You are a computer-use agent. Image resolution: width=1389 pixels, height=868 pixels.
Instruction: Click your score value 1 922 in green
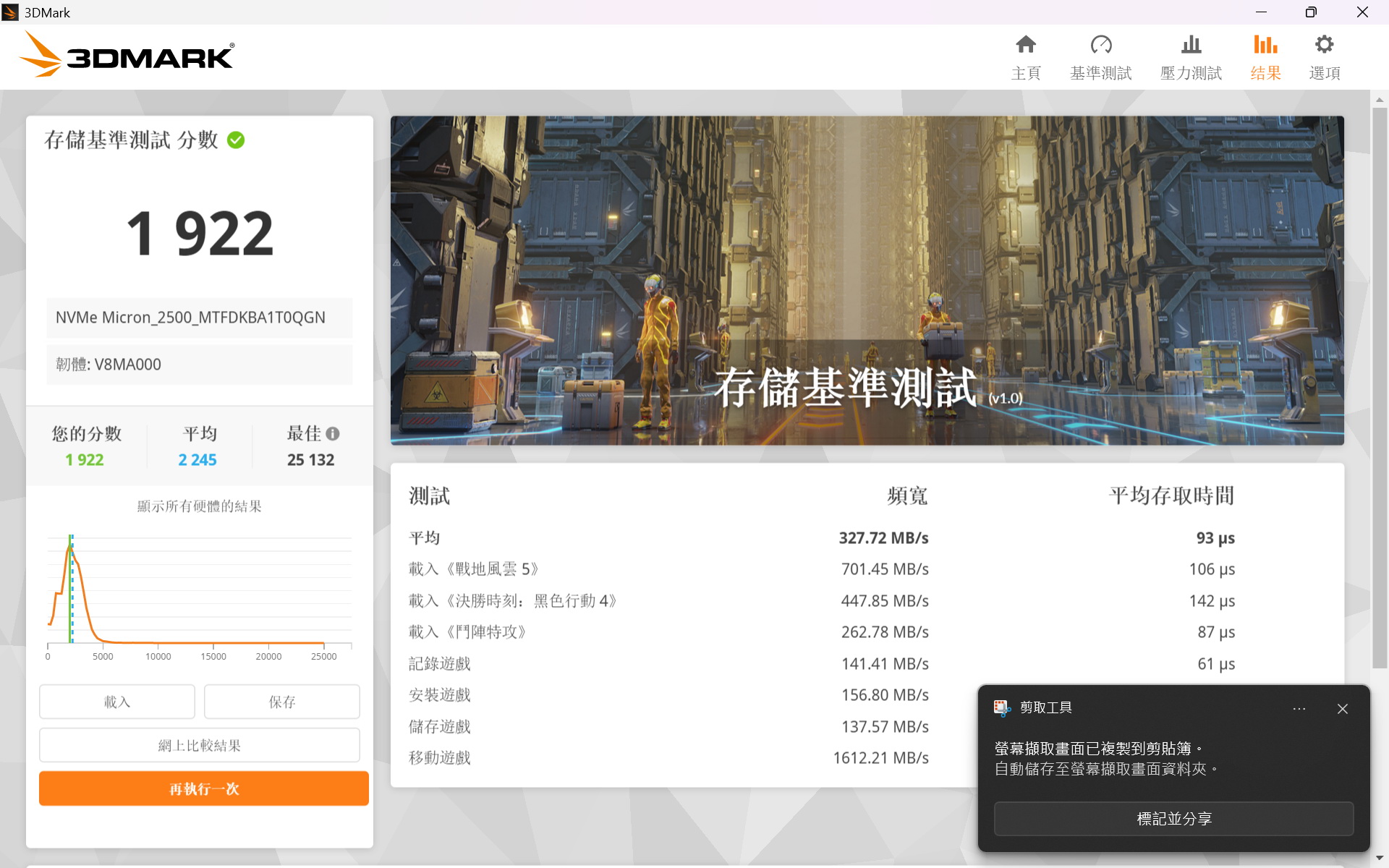pyautogui.click(x=85, y=460)
